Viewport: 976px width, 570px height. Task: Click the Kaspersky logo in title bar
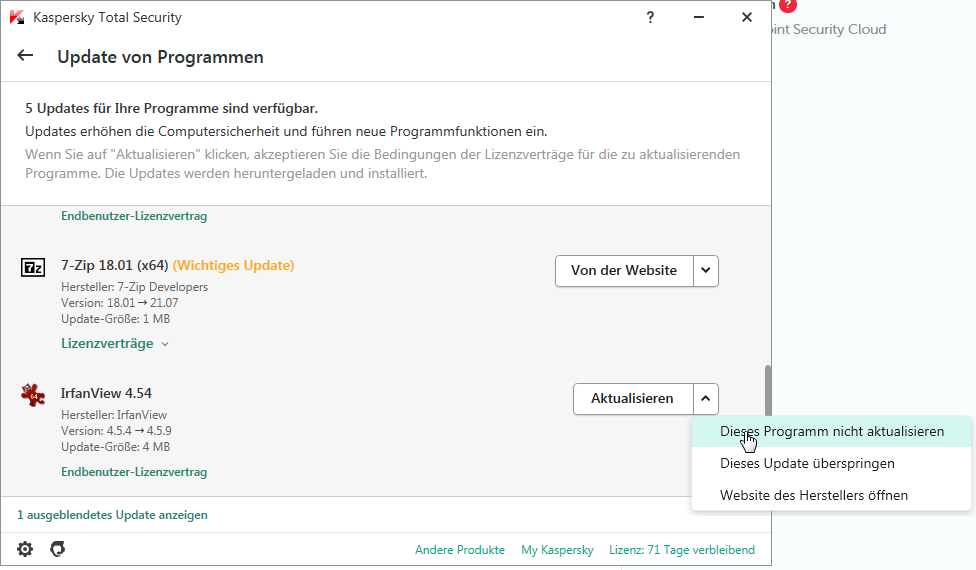point(17,17)
